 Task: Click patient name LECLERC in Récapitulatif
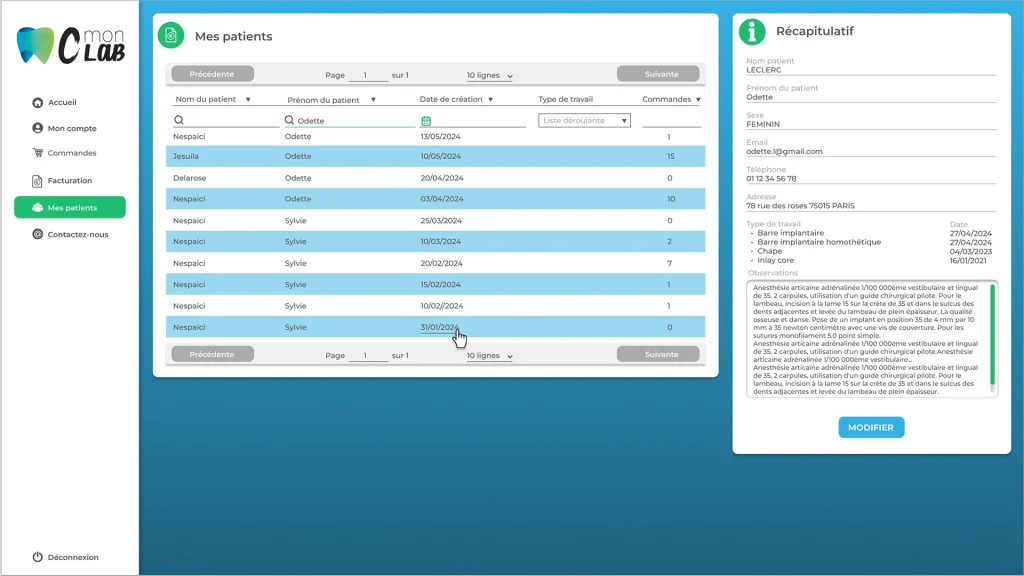coord(763,70)
